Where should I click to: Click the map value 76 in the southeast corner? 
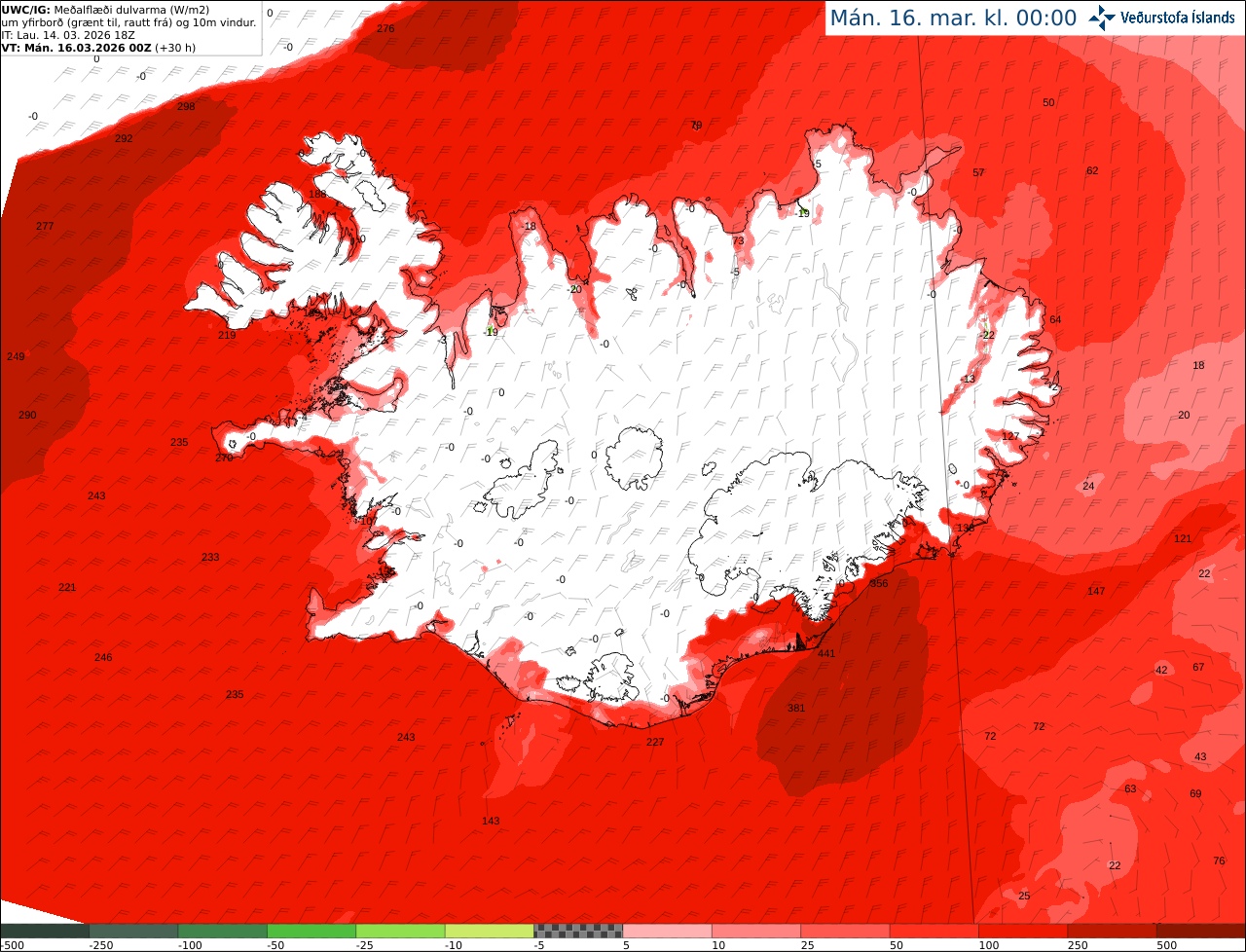click(x=1219, y=860)
